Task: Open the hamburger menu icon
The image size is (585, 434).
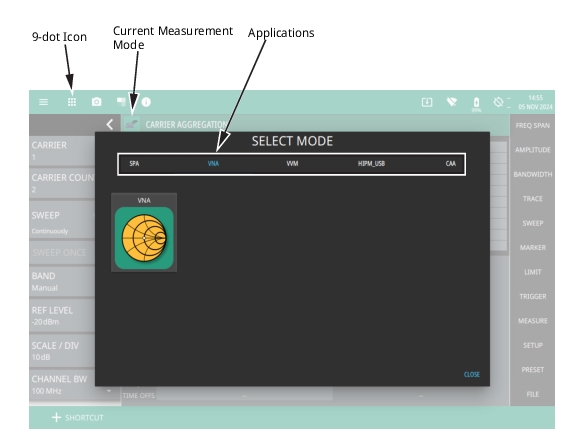Action: (x=43, y=102)
